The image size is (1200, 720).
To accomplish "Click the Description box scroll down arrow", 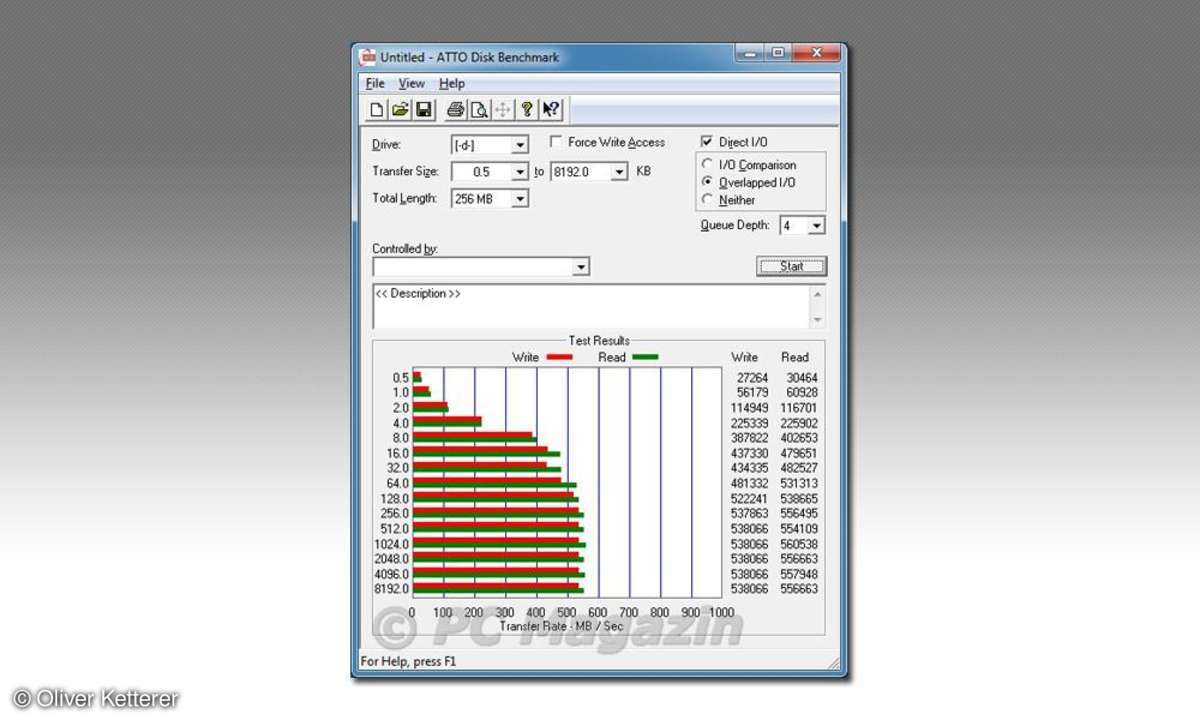I will click(818, 319).
